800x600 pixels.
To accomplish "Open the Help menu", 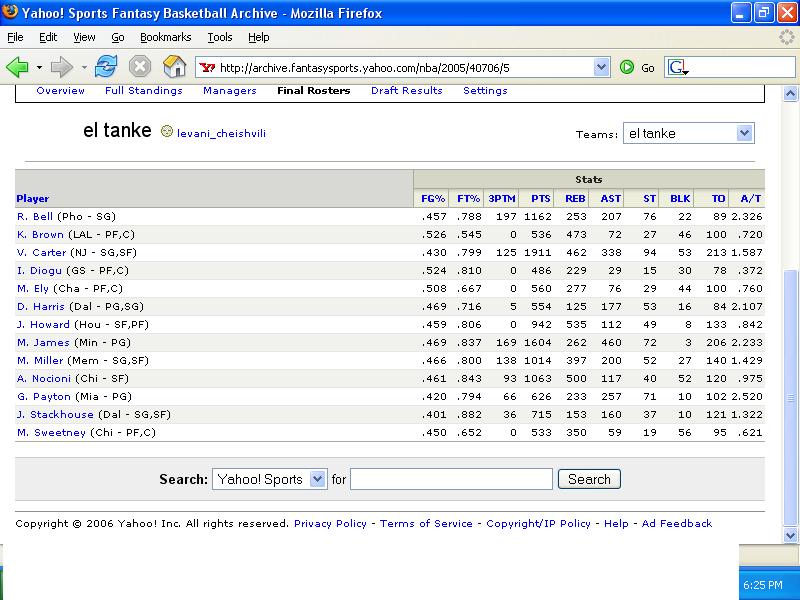I will click(259, 37).
